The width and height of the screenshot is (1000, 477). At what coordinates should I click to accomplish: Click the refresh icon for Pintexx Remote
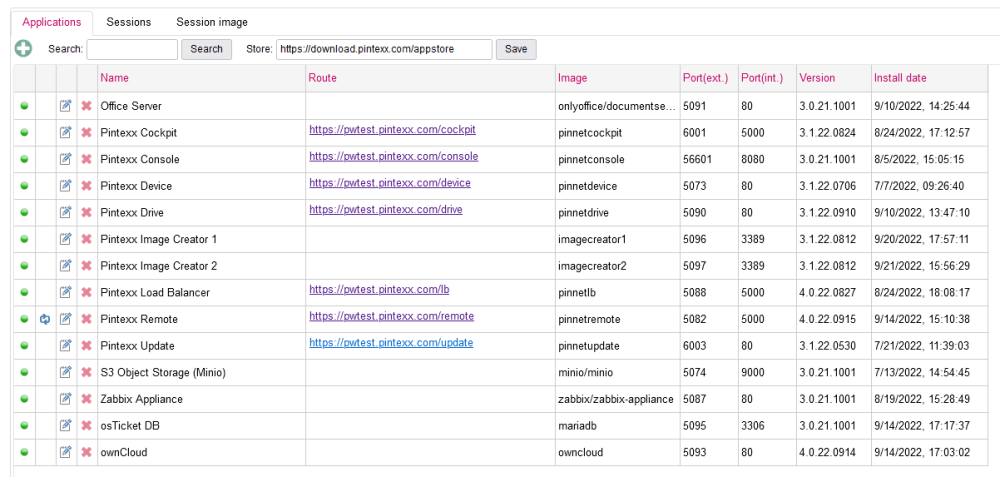pos(45,319)
